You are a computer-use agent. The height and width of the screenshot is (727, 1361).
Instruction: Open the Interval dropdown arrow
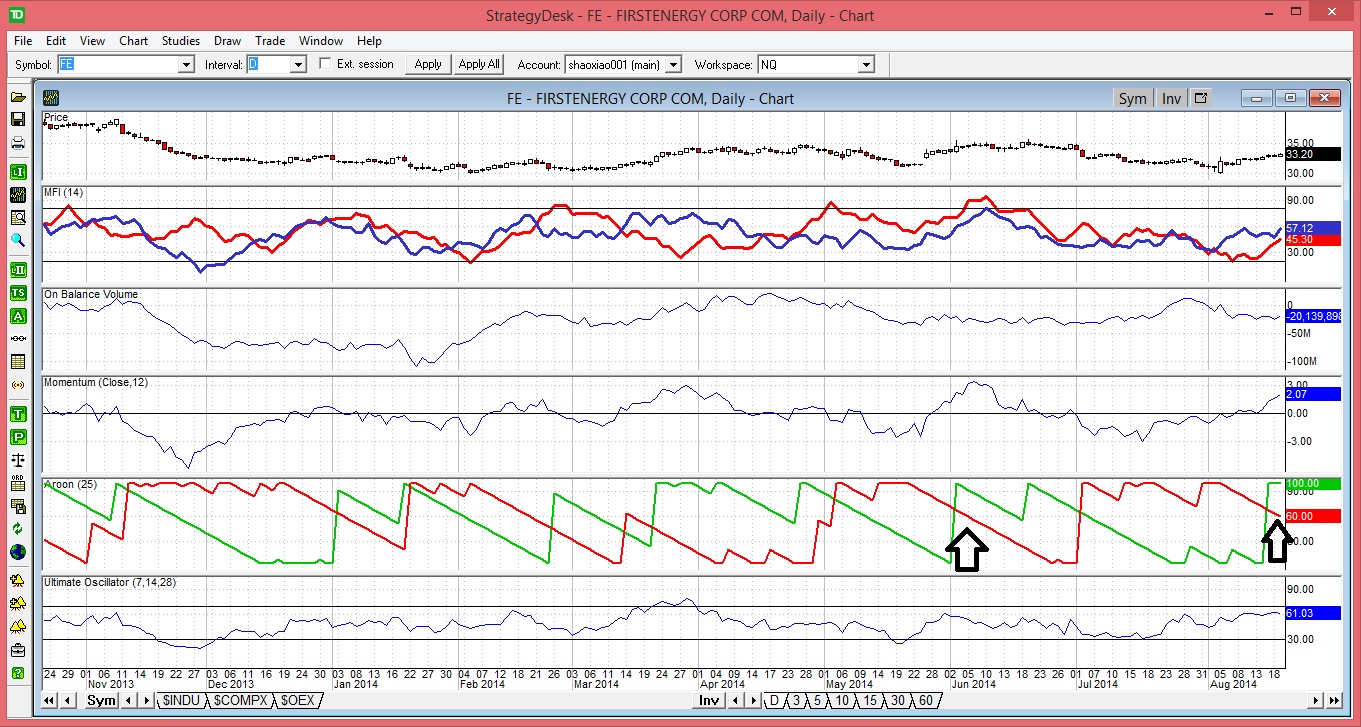[x=297, y=64]
